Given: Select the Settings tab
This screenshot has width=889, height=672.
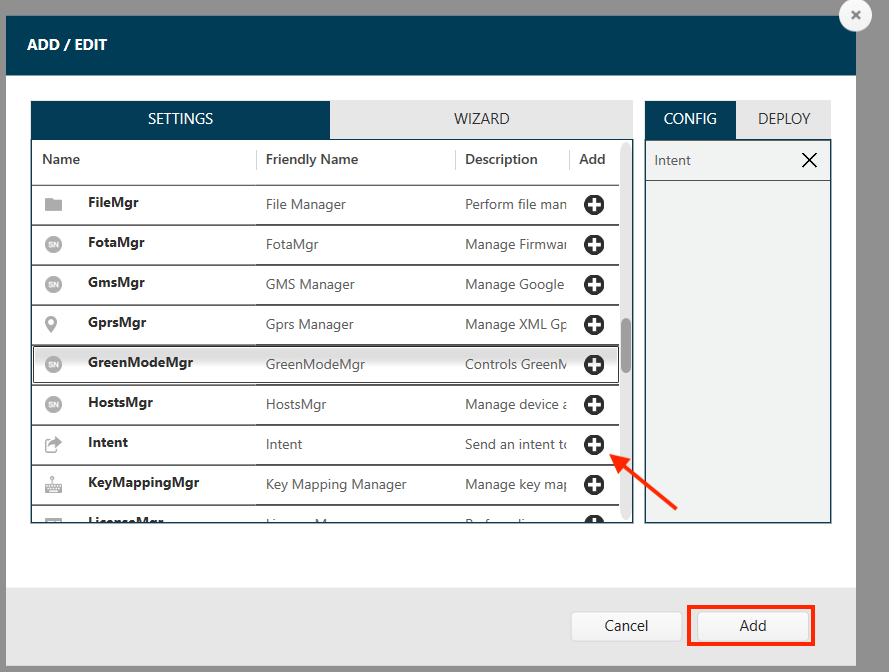Looking at the screenshot, I should (x=180, y=119).
